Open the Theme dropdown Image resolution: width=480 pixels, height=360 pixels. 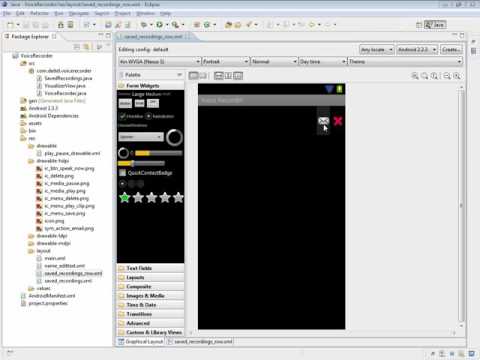[405, 61]
